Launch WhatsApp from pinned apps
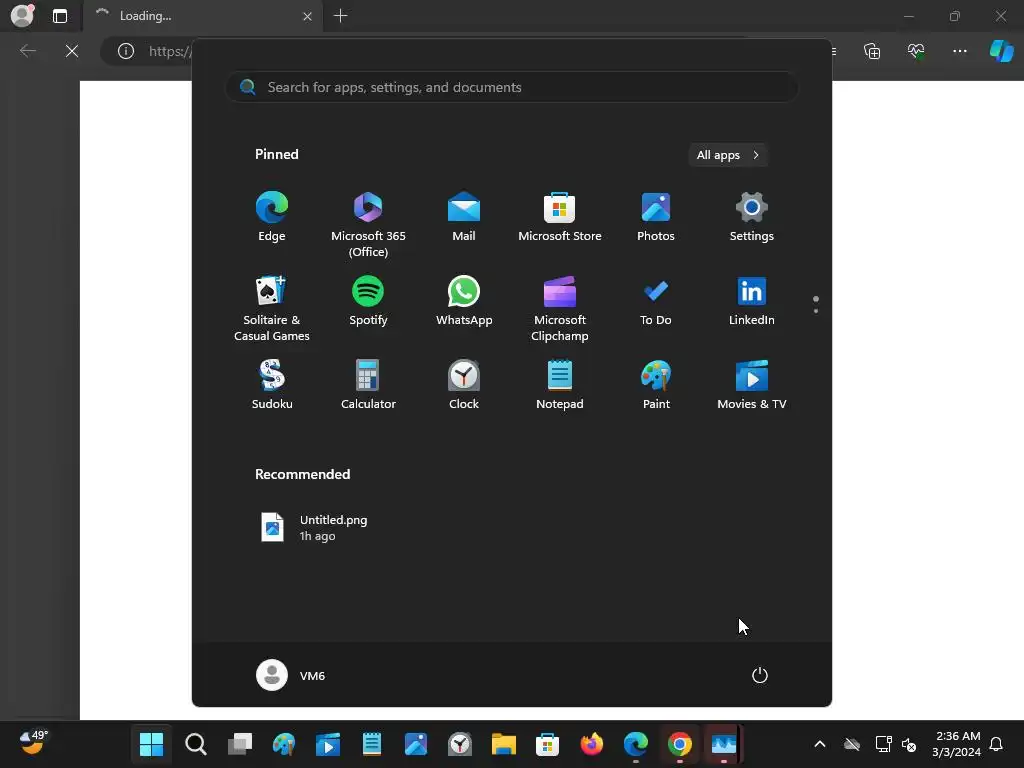 [x=464, y=301]
